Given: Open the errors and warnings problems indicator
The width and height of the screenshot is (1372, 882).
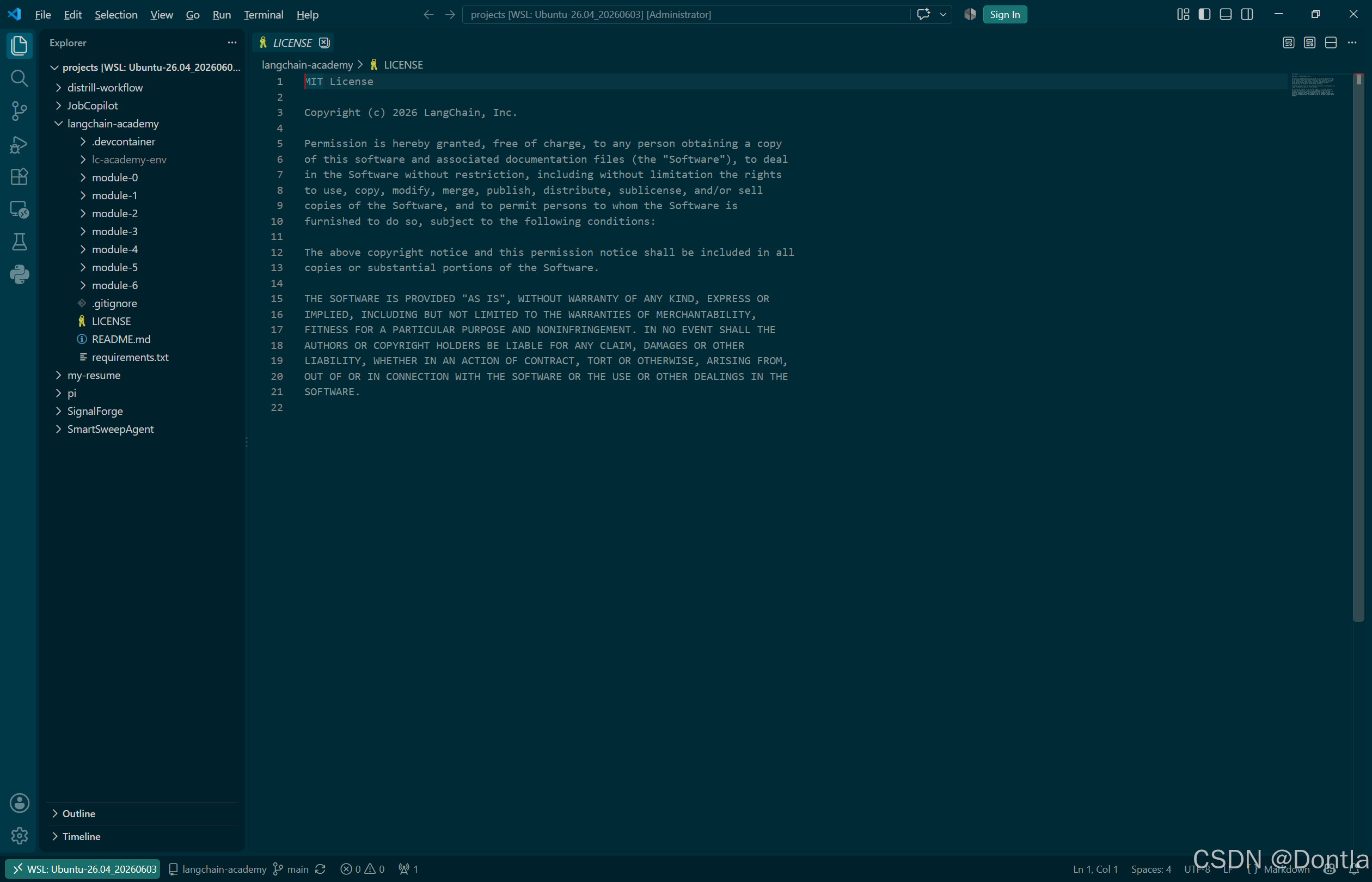Looking at the screenshot, I should coord(363,869).
